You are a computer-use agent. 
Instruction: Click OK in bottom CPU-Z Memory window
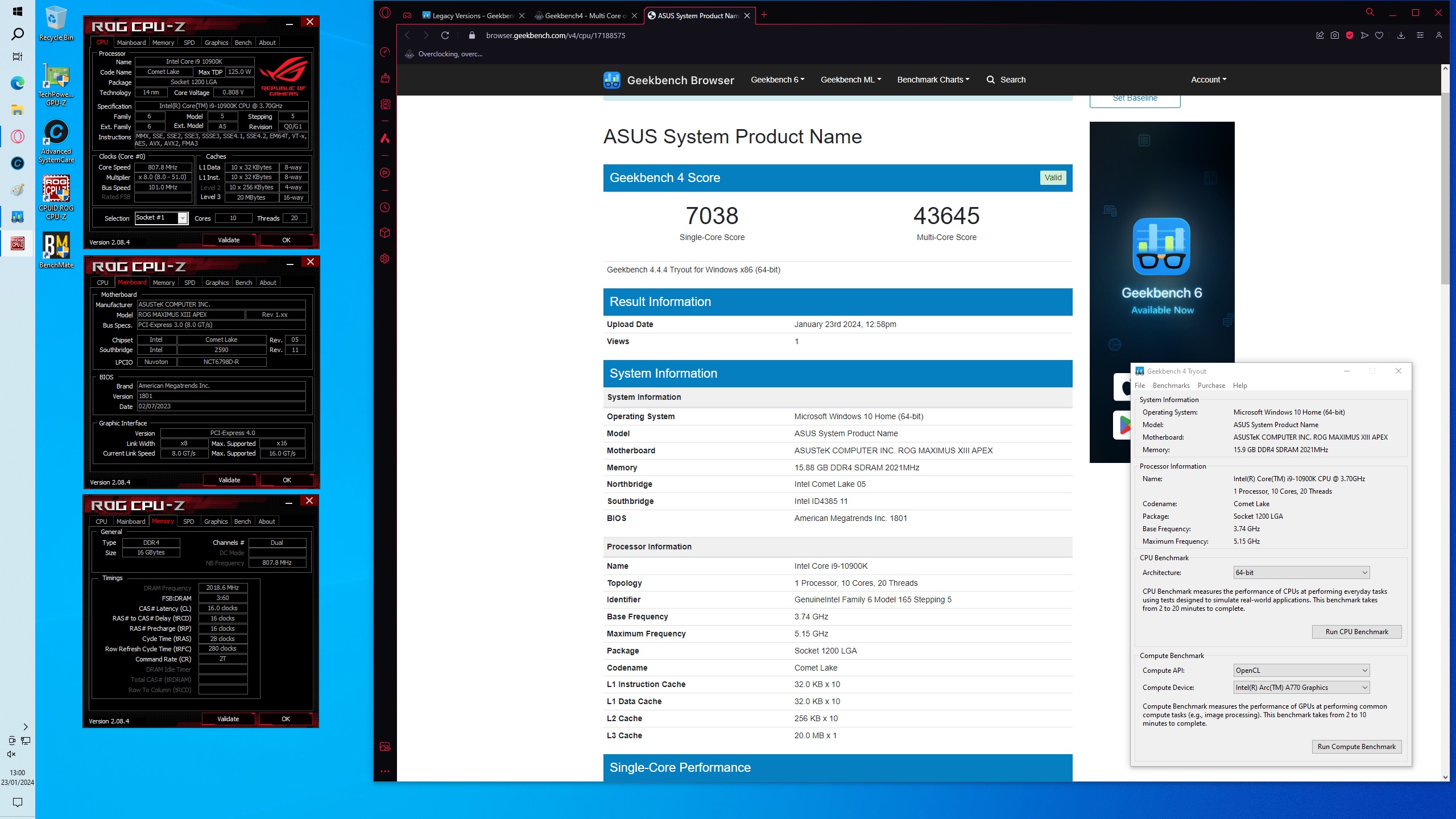click(x=286, y=719)
